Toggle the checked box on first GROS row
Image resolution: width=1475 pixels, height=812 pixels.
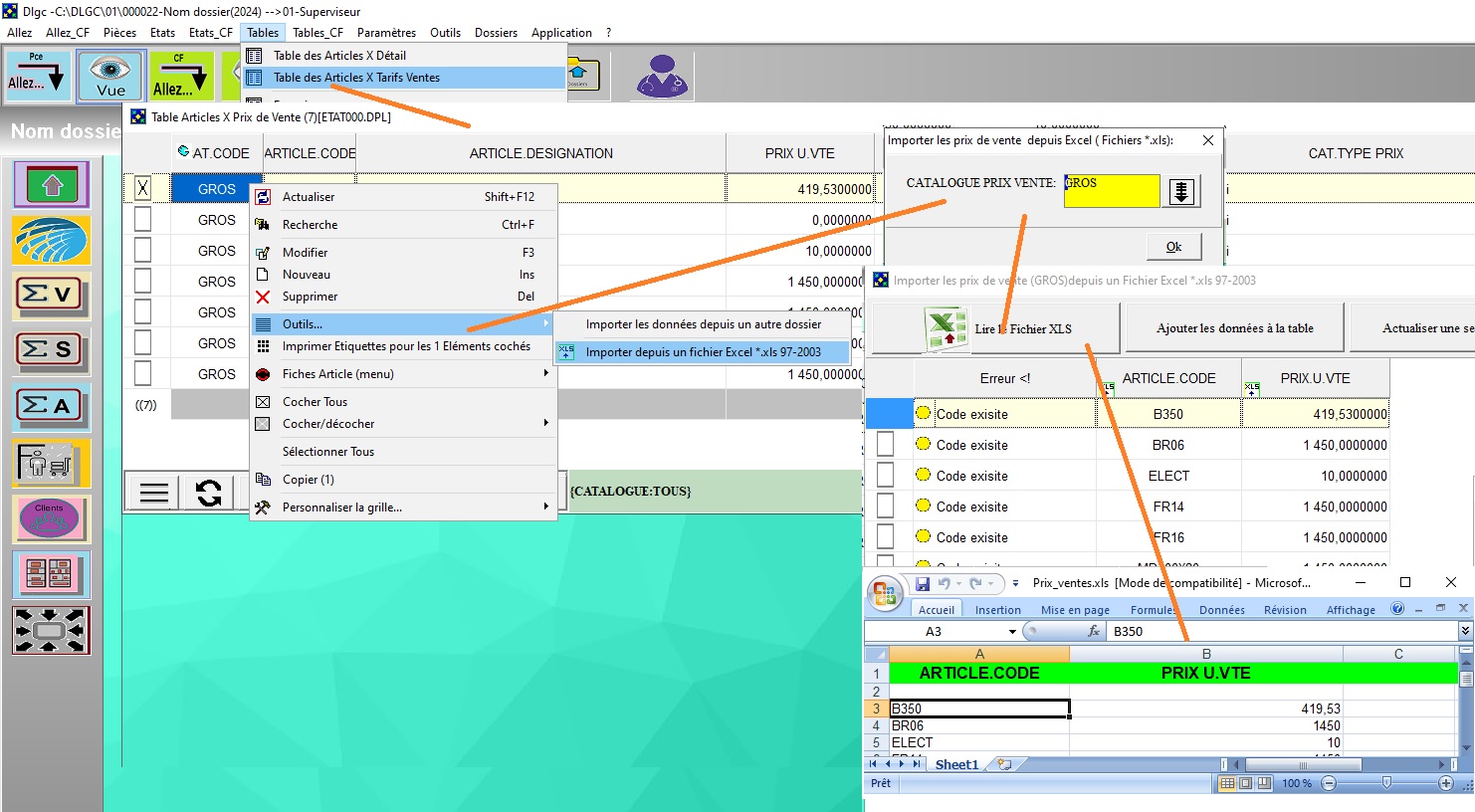(143, 188)
